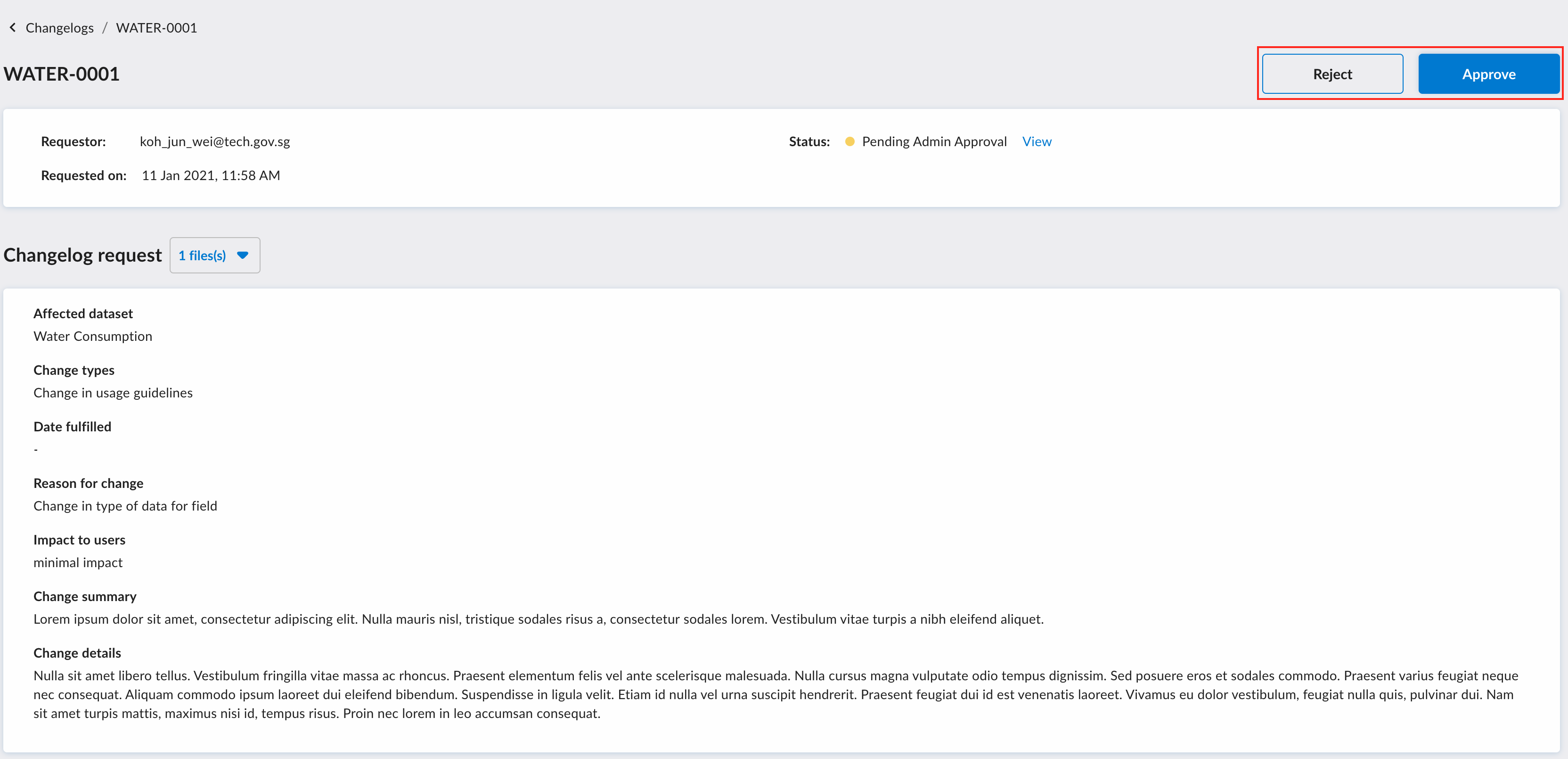Click the Date fulfilled label
Viewport: 1568px width, 759px height.
point(73,426)
